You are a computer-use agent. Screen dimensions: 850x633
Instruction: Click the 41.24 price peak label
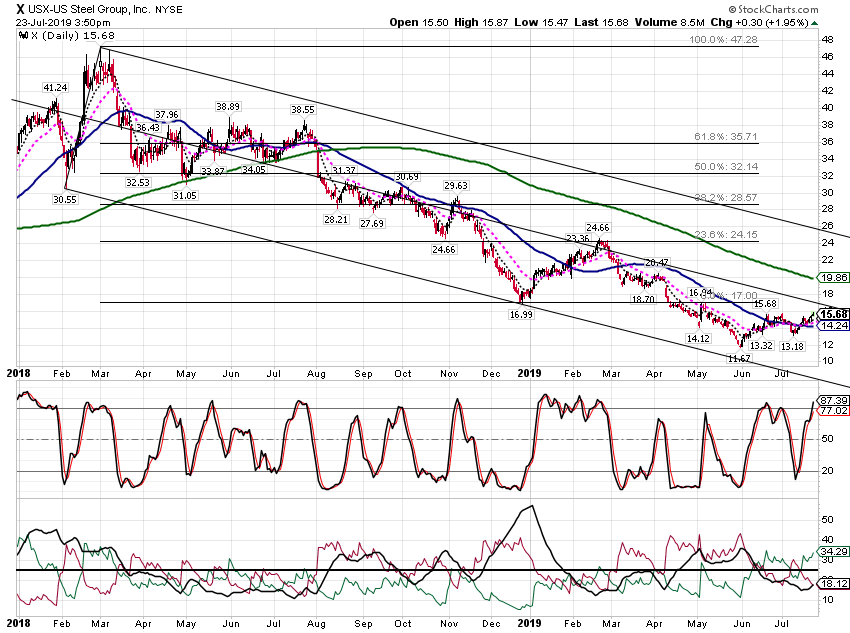click(55, 88)
